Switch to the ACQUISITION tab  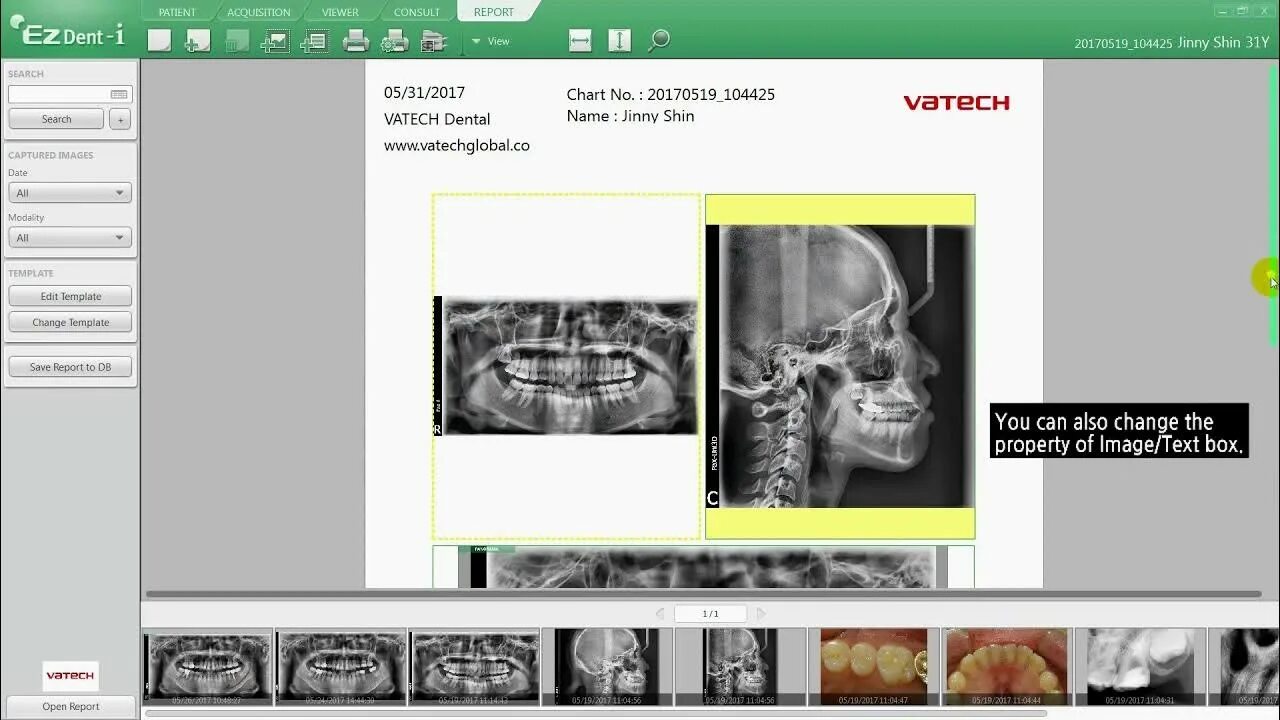click(x=258, y=12)
